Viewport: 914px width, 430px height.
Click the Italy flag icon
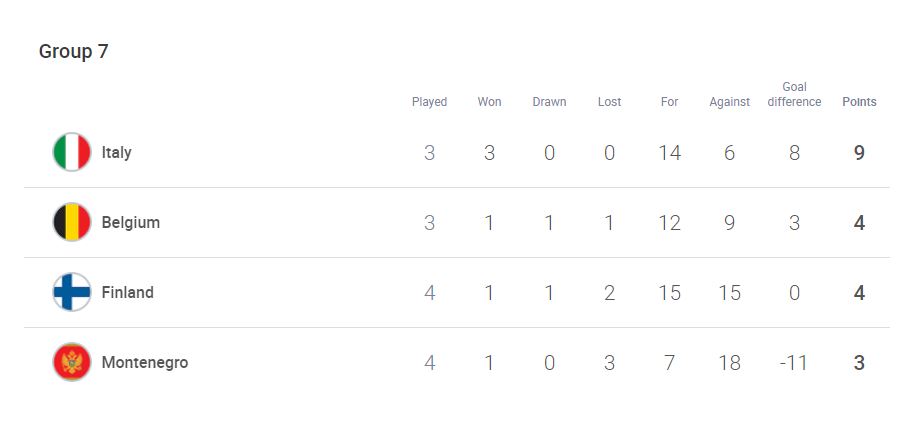72,152
